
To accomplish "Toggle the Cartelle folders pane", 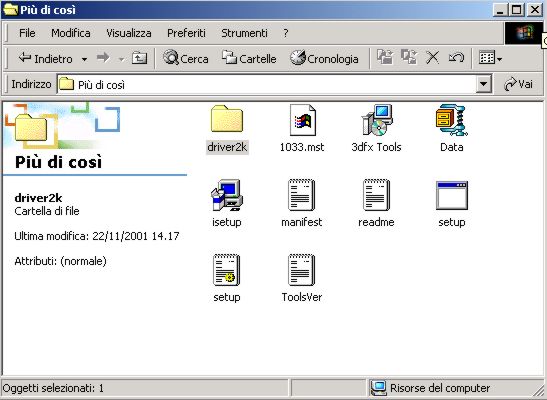I will coord(249,58).
